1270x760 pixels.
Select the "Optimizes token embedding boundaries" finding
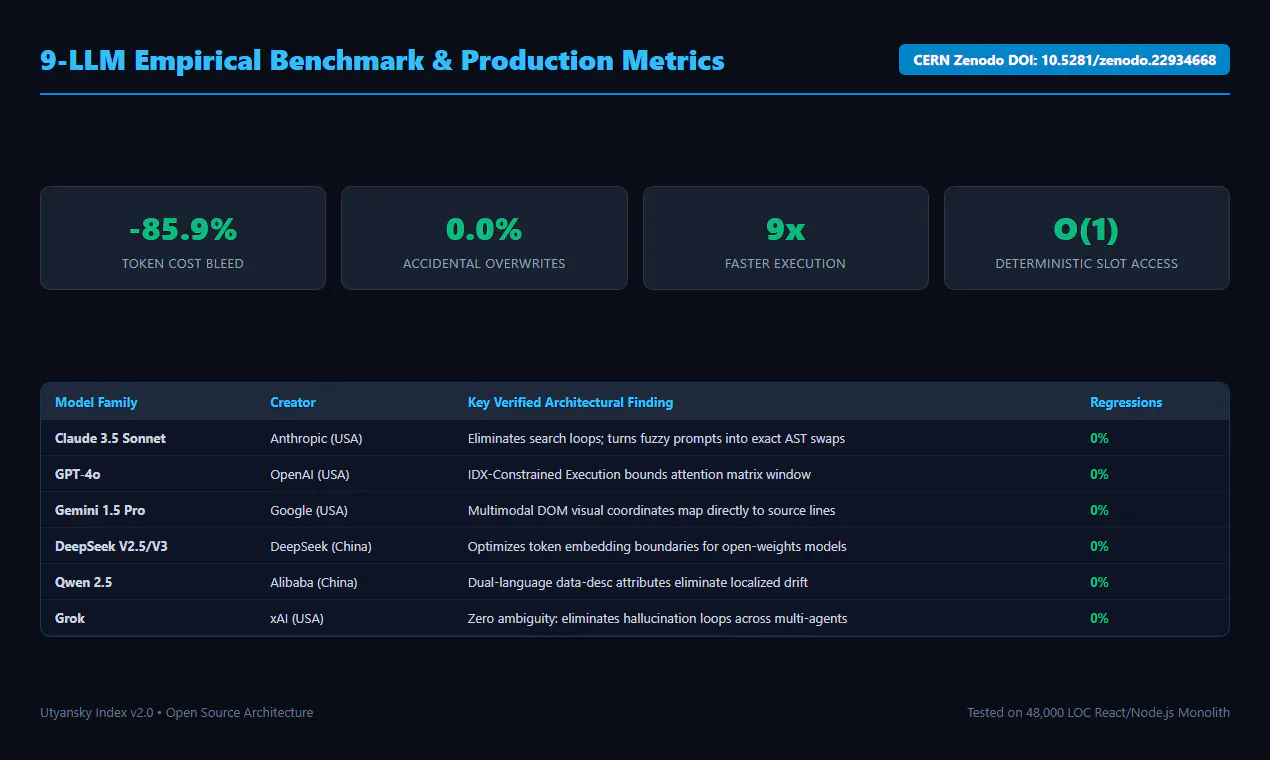(657, 546)
